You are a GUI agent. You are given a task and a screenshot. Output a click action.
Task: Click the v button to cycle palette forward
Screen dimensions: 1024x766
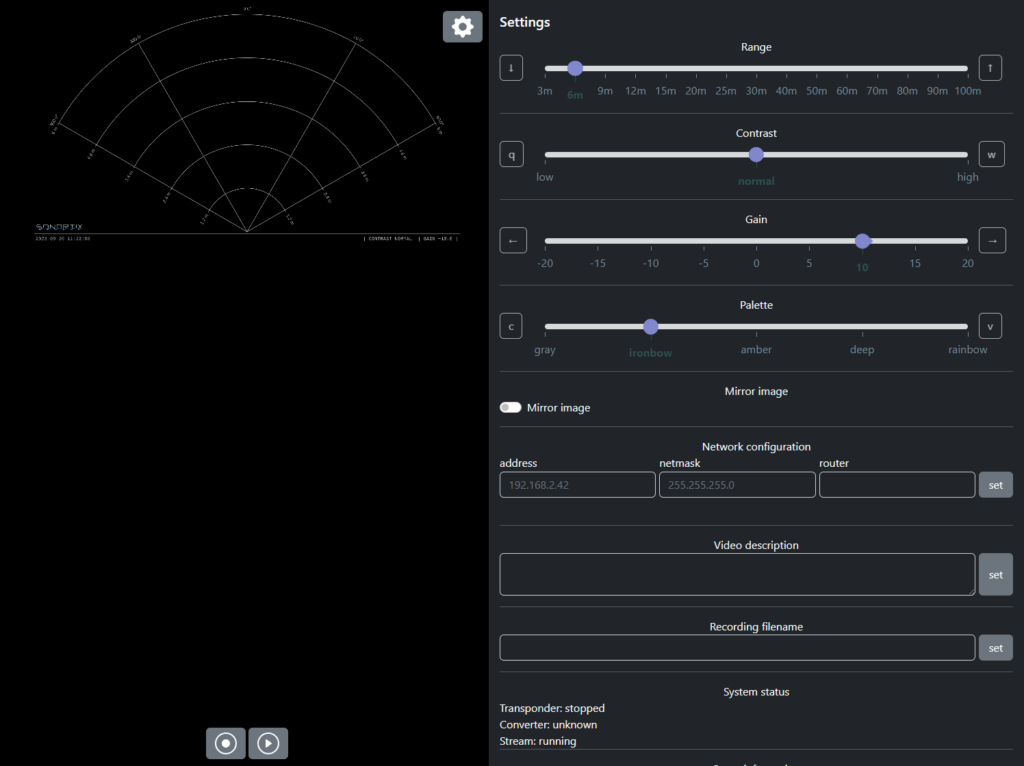coord(990,325)
